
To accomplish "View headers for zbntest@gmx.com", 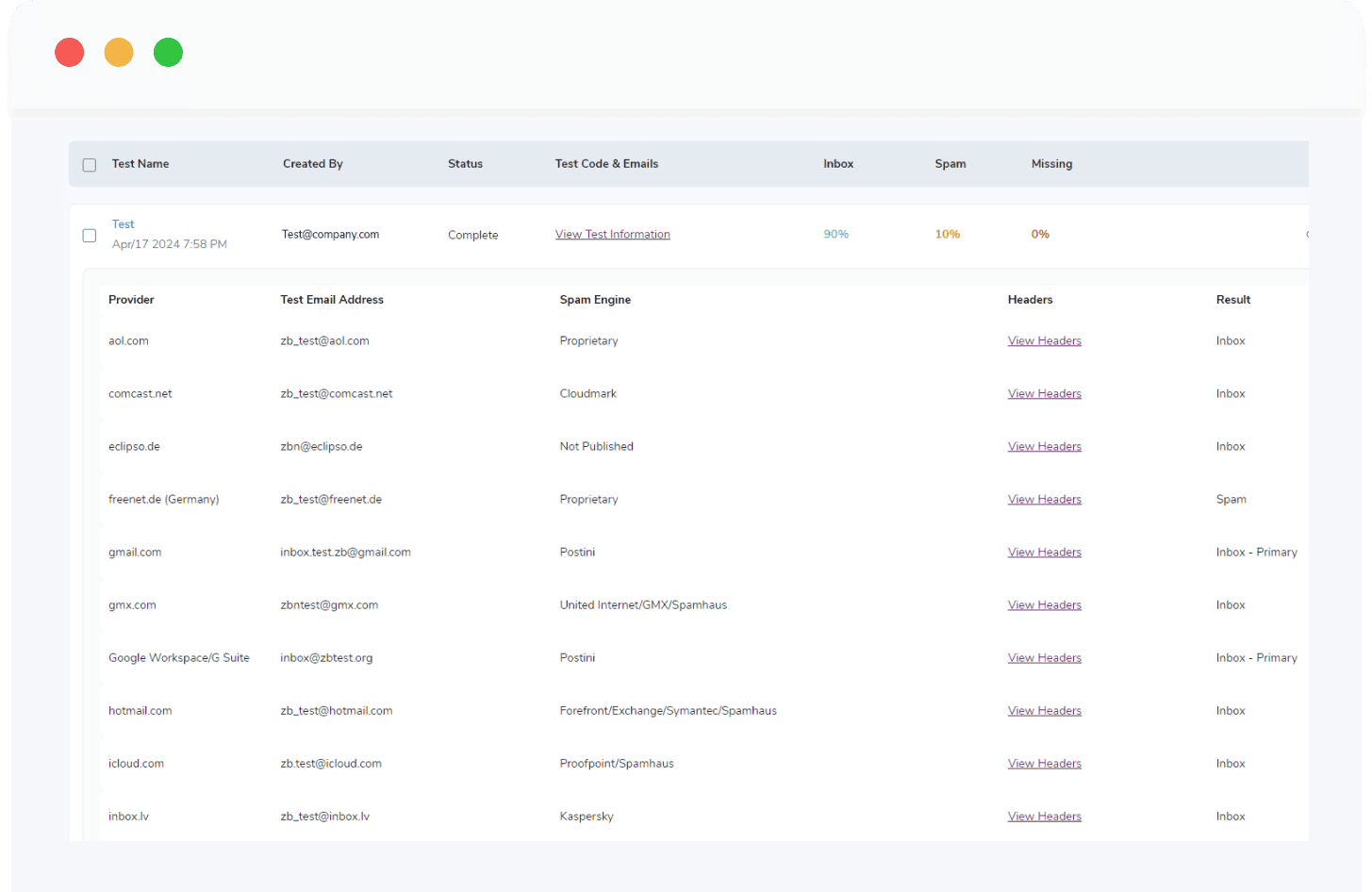I will (x=1044, y=604).
